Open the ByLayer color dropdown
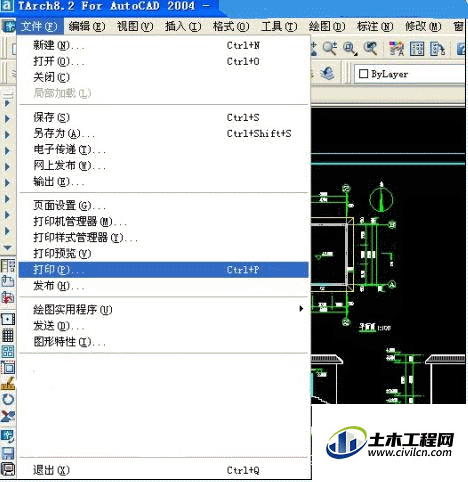This screenshot has width=468, height=482. coord(410,74)
